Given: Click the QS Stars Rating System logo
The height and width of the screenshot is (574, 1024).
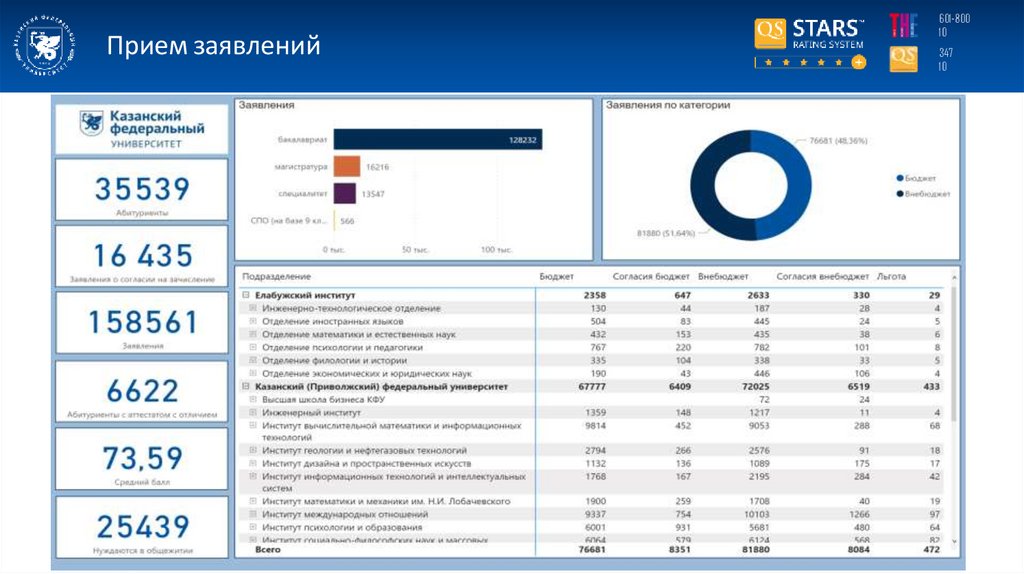Looking at the screenshot, I should click(810, 43).
